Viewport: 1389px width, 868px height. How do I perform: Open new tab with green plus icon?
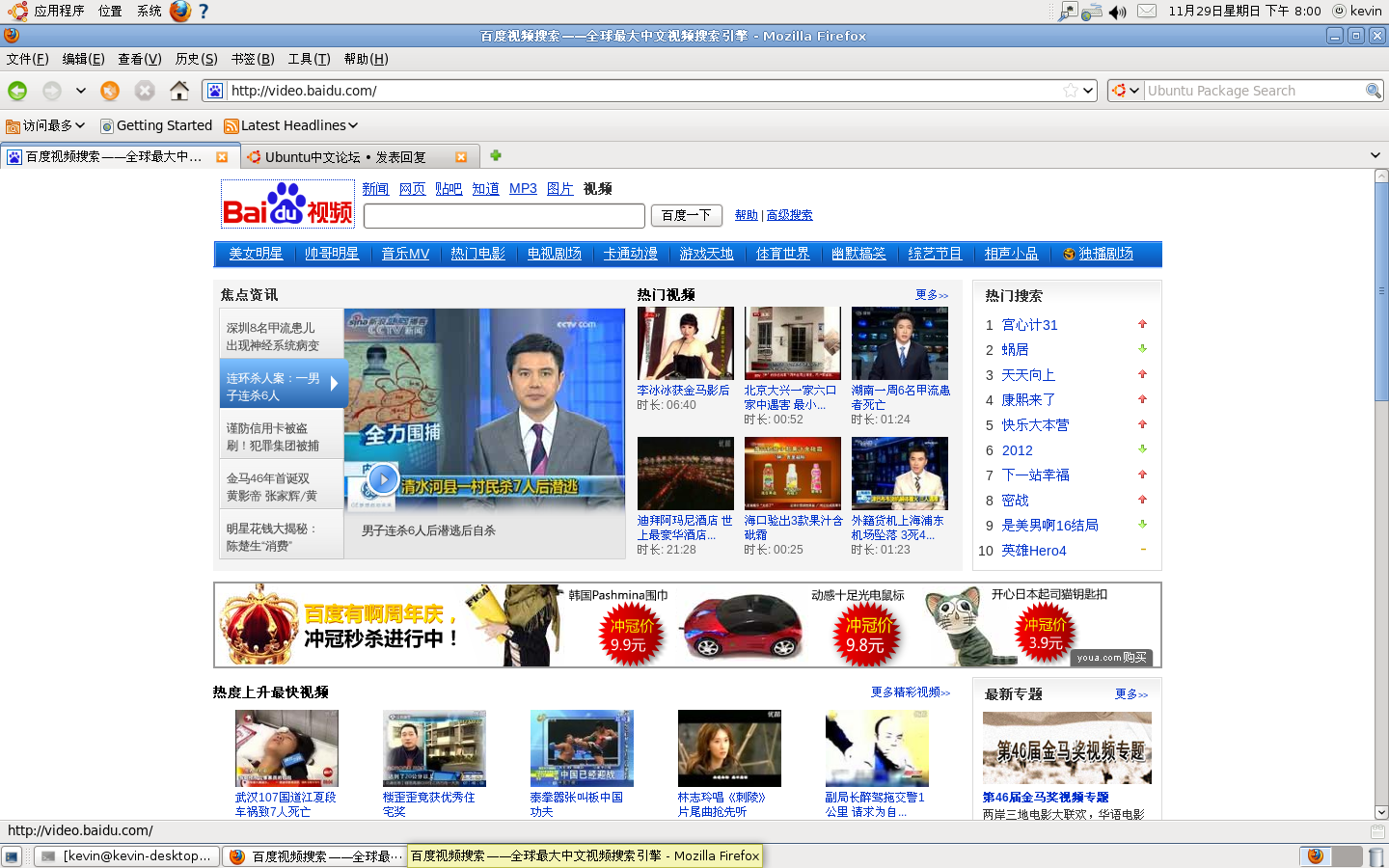[x=496, y=155]
